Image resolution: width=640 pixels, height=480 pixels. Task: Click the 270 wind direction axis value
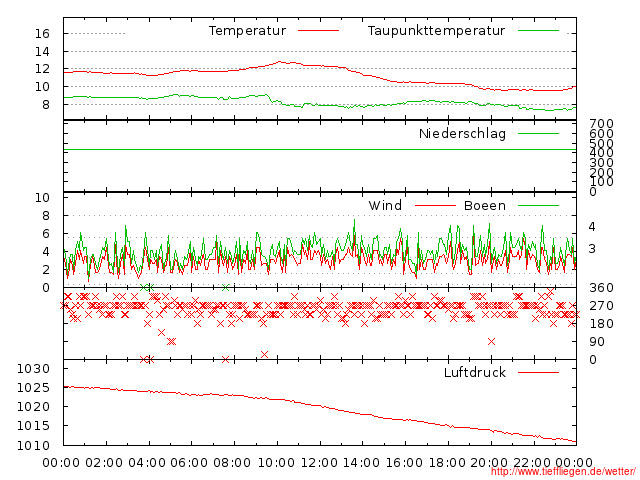pyautogui.click(x=601, y=306)
